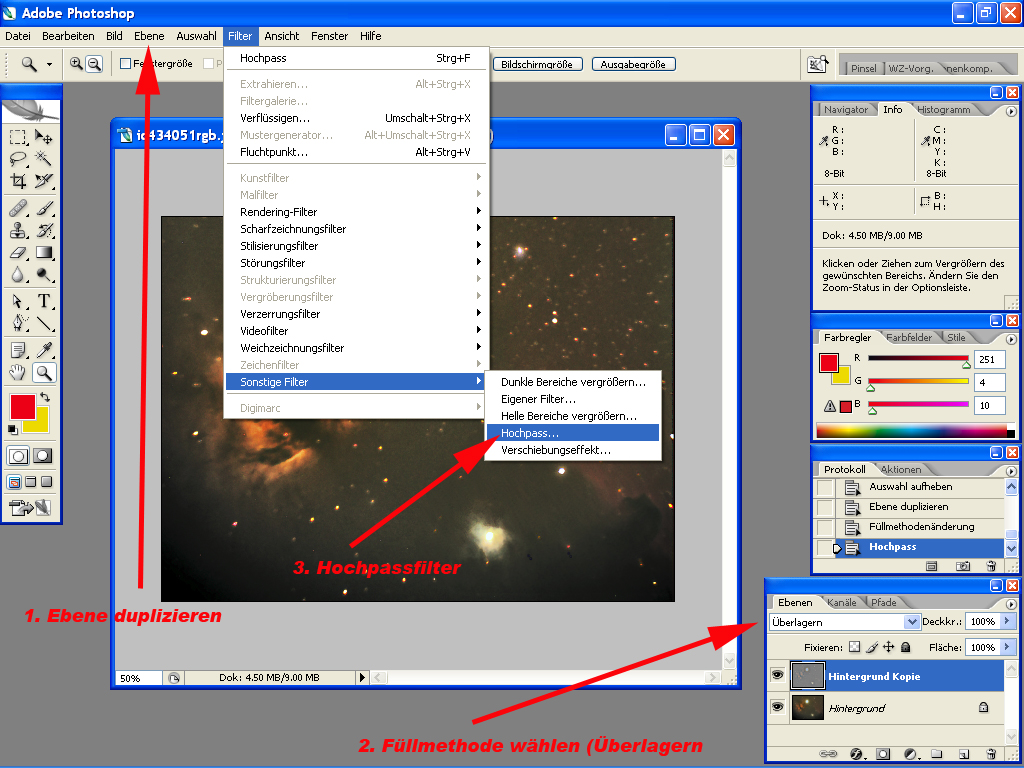Enable the Fenstergröße checkbox
Viewport: 1024px width, 768px height.
(126, 63)
